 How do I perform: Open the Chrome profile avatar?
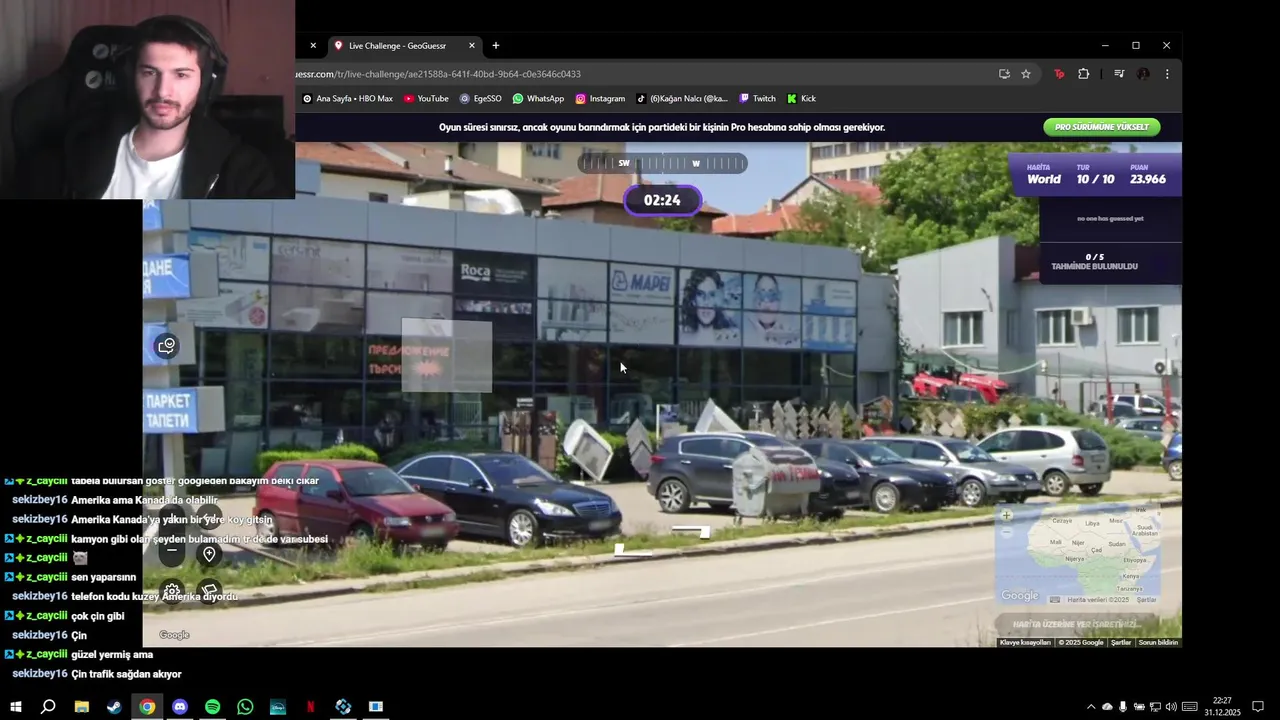tap(1143, 74)
